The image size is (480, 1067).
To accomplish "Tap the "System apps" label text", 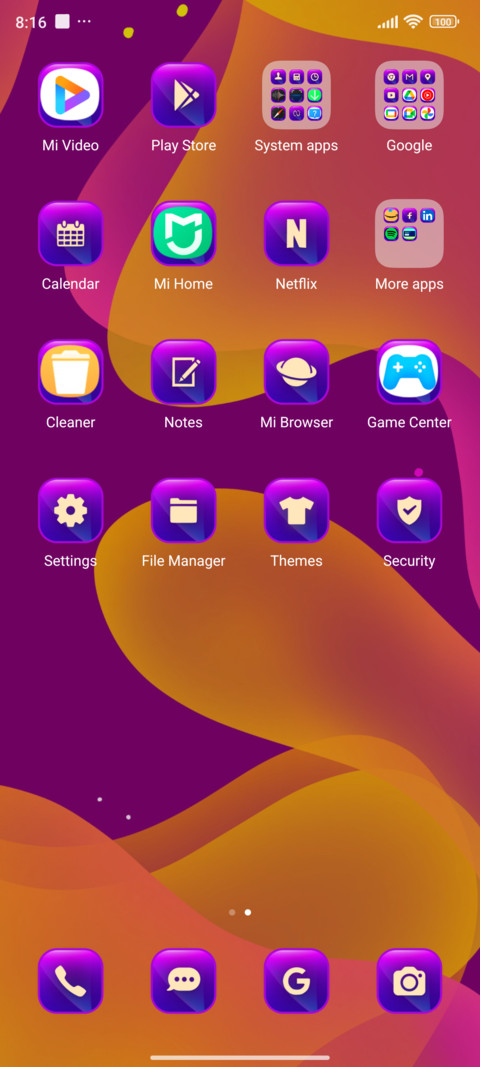I will pos(296,146).
